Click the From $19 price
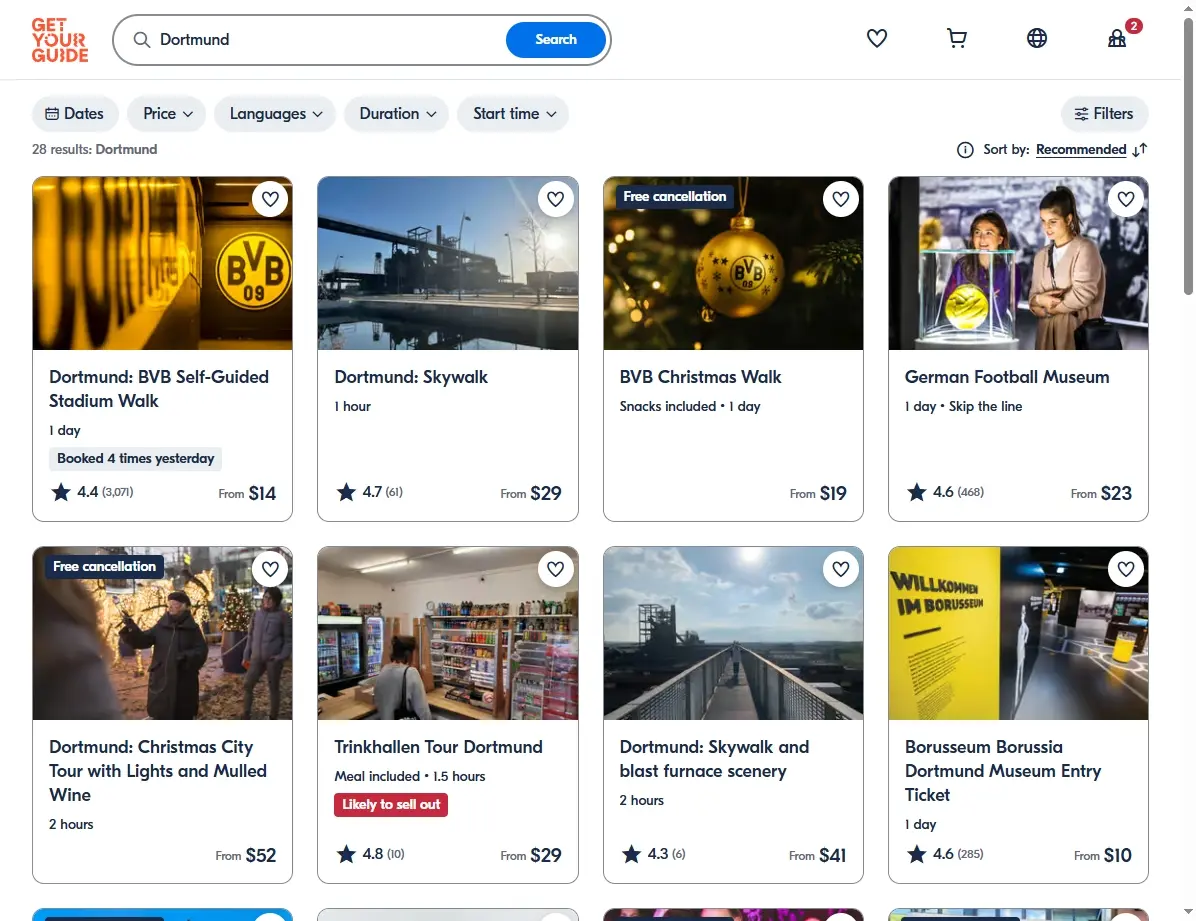 click(818, 494)
